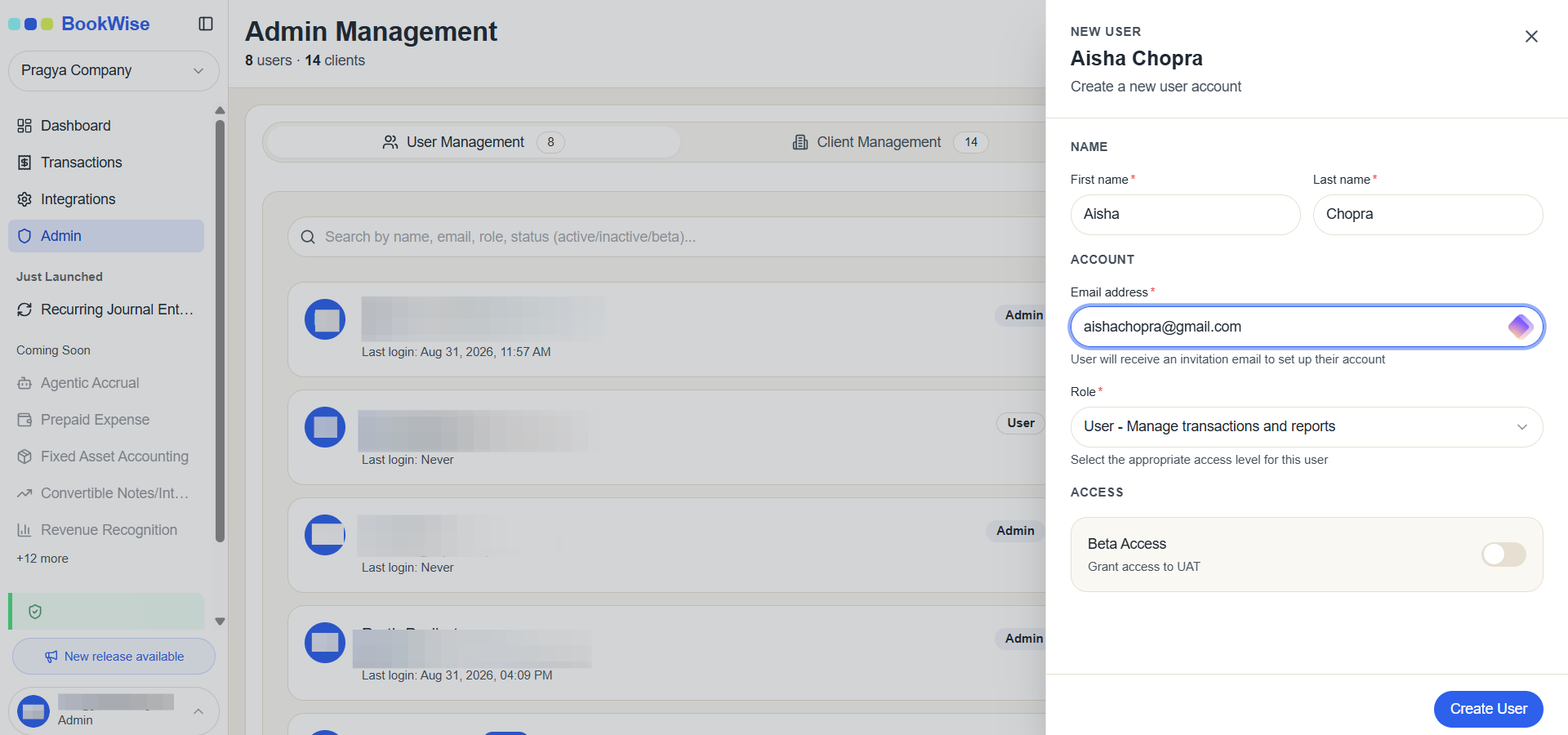Click the purple diamond icon in email field

1520,327
